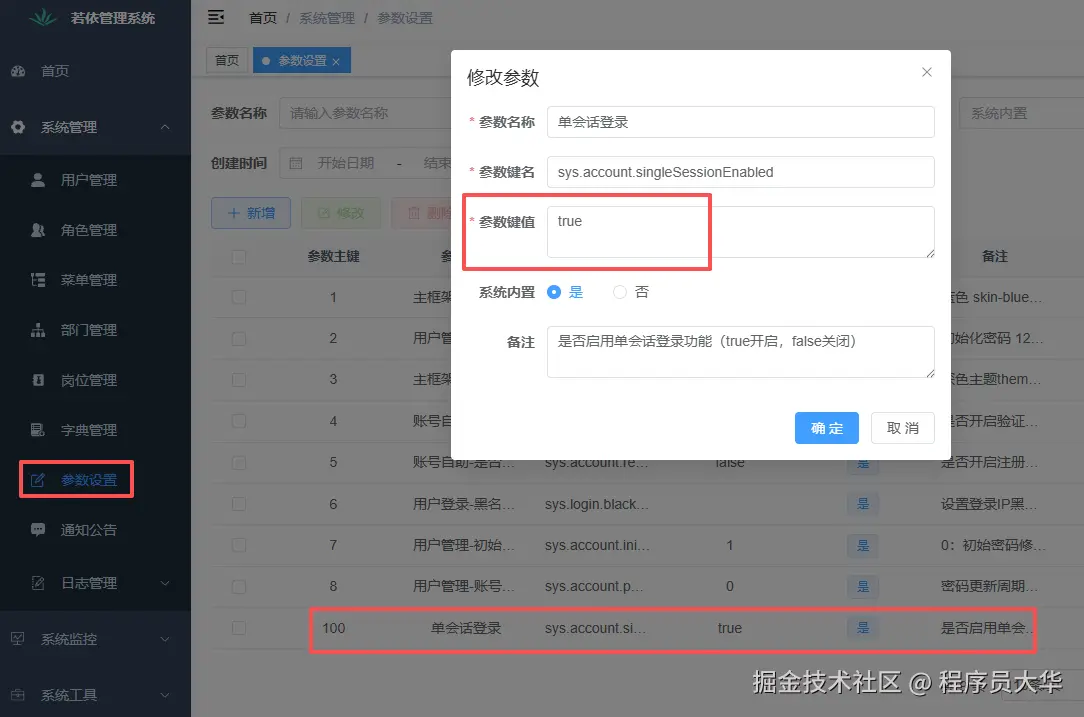Select 否 radio for 系统内置
1084x717 pixels.
[619, 293]
